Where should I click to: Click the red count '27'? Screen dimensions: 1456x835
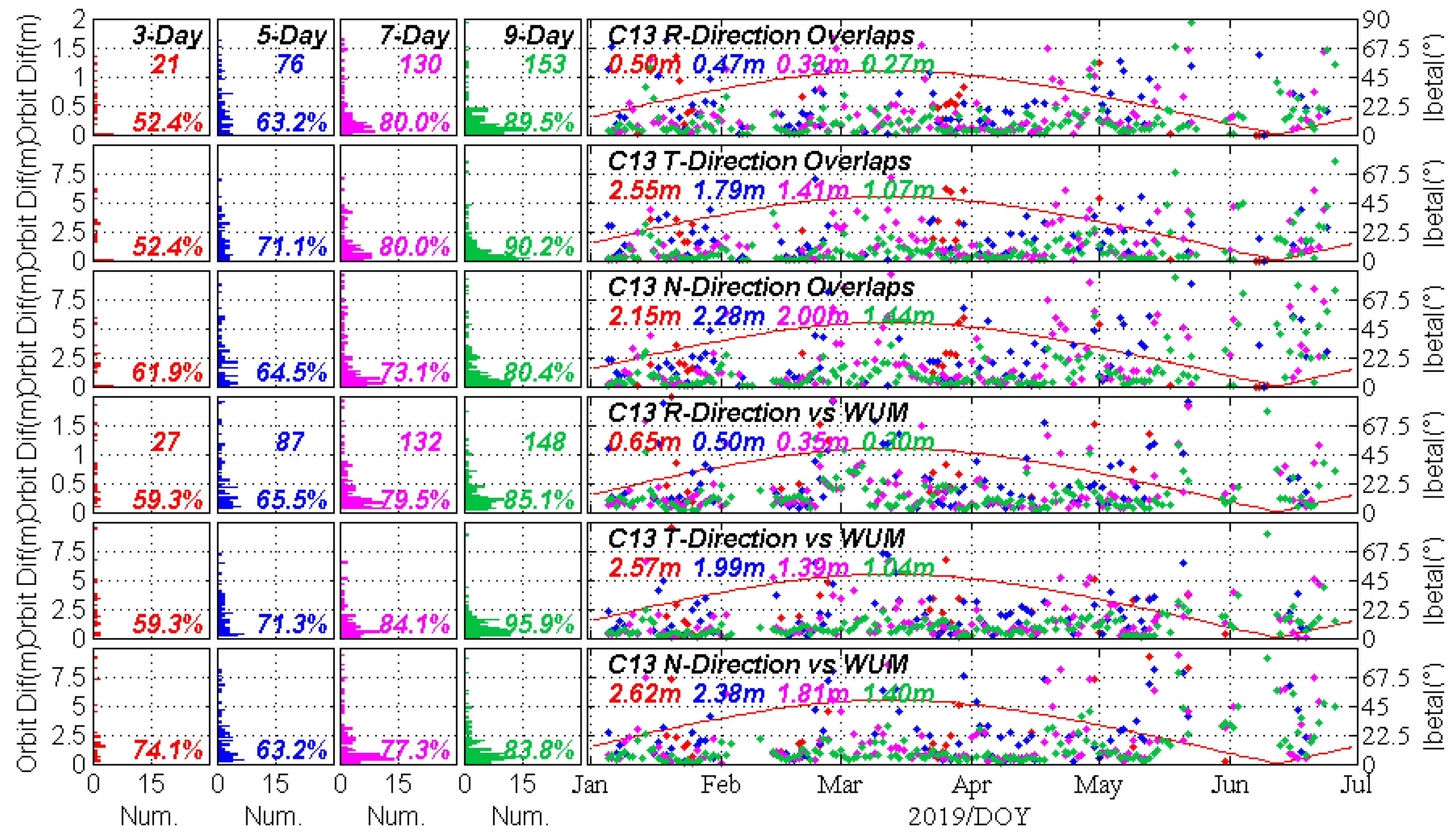[x=166, y=442]
